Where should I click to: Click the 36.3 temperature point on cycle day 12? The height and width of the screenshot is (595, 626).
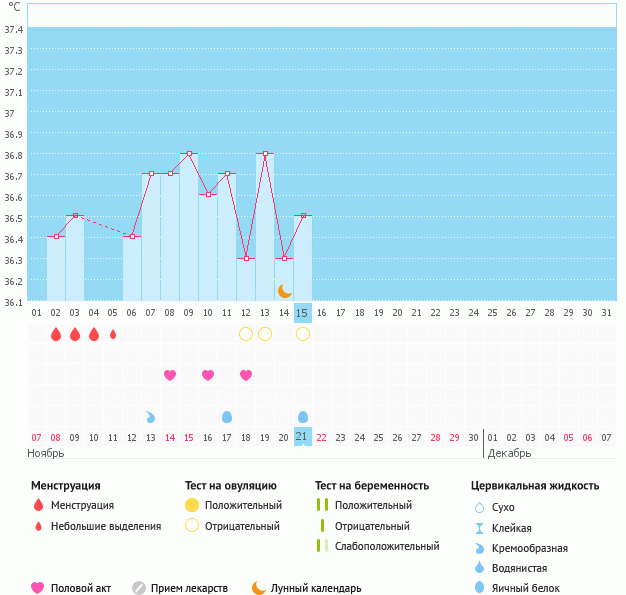246,258
